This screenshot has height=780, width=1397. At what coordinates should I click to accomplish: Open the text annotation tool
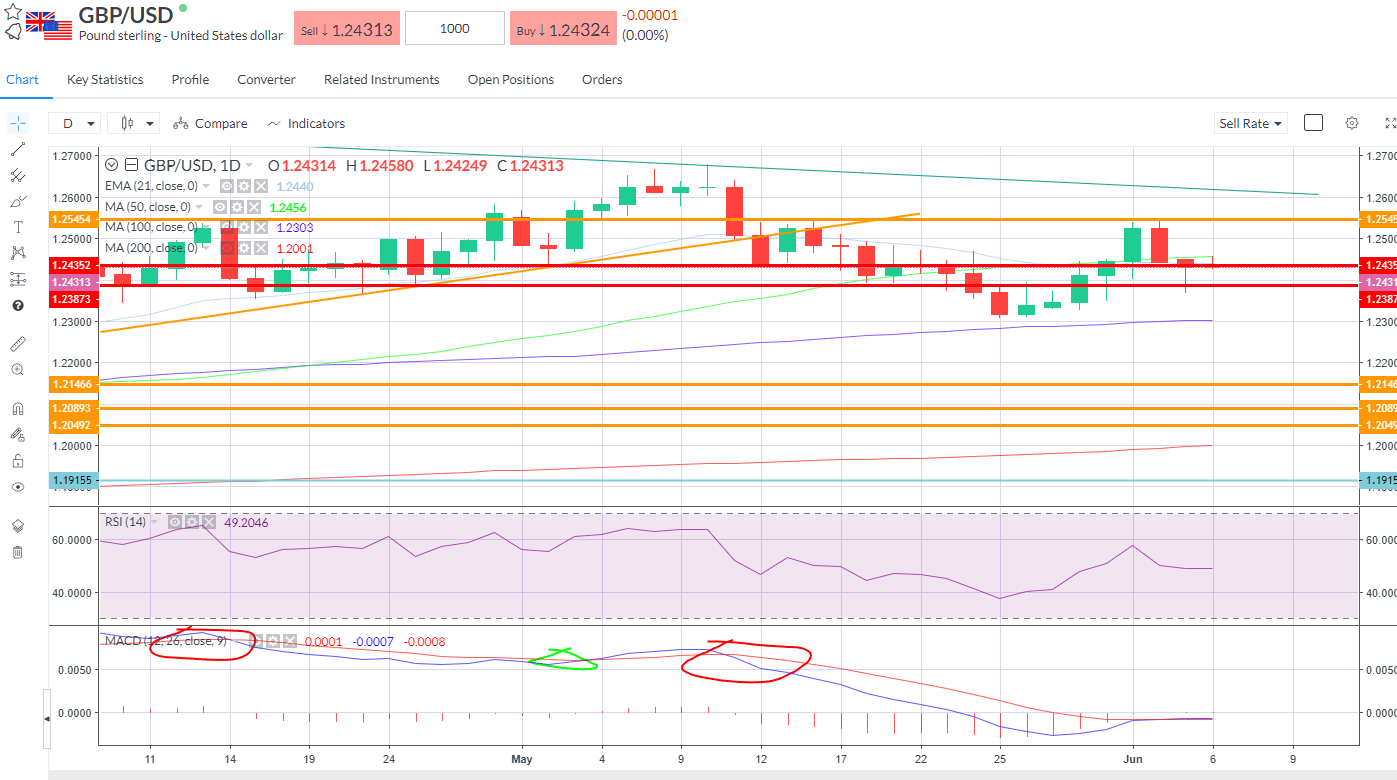point(17,225)
